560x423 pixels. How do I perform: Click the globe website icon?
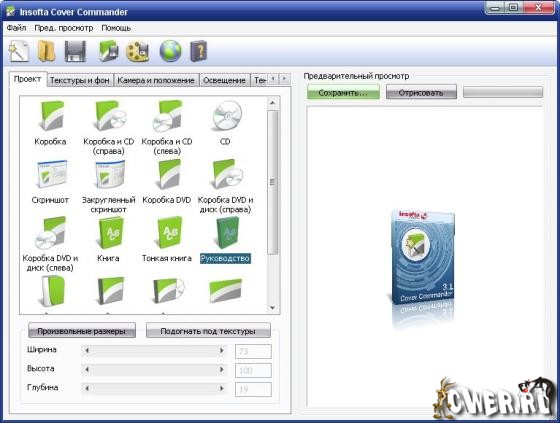point(170,51)
